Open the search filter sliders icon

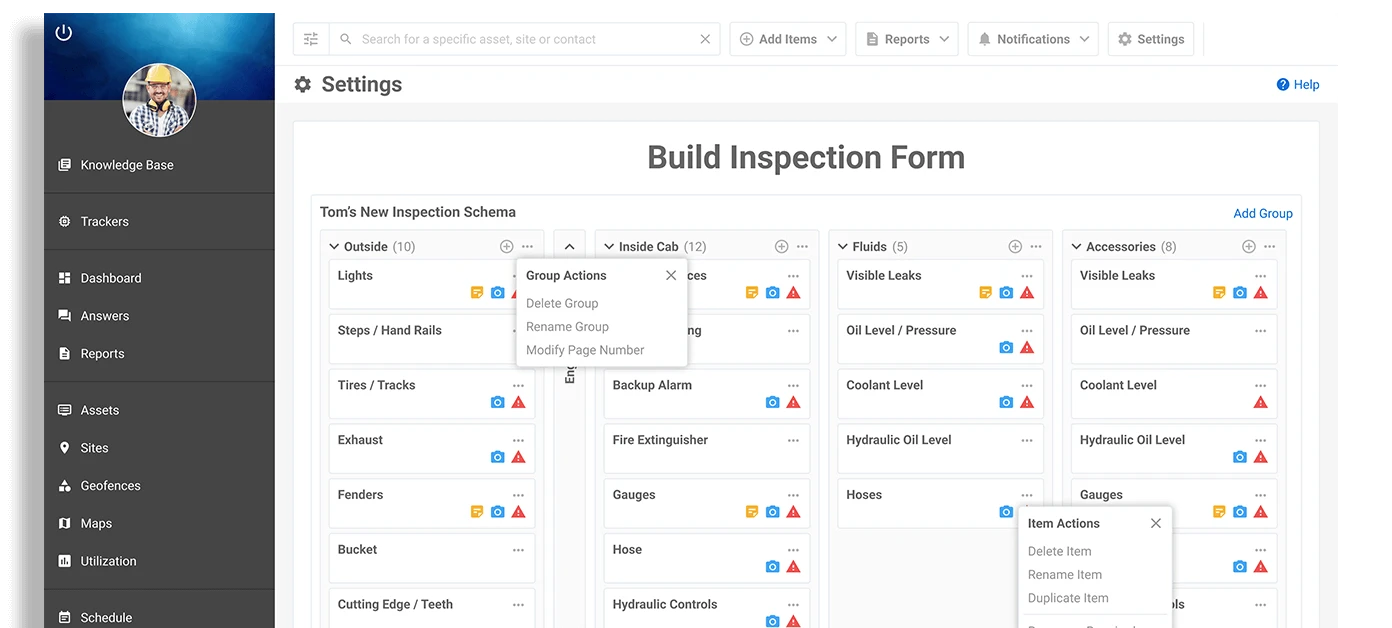[x=310, y=38]
